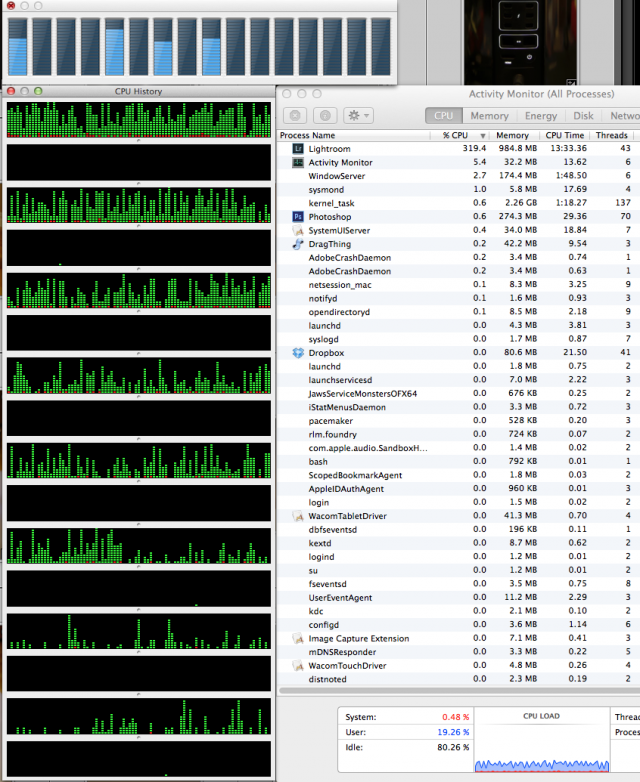The image size is (640, 782).
Task: Select the ScopedBookmarkAgent row
Action: coord(458,475)
